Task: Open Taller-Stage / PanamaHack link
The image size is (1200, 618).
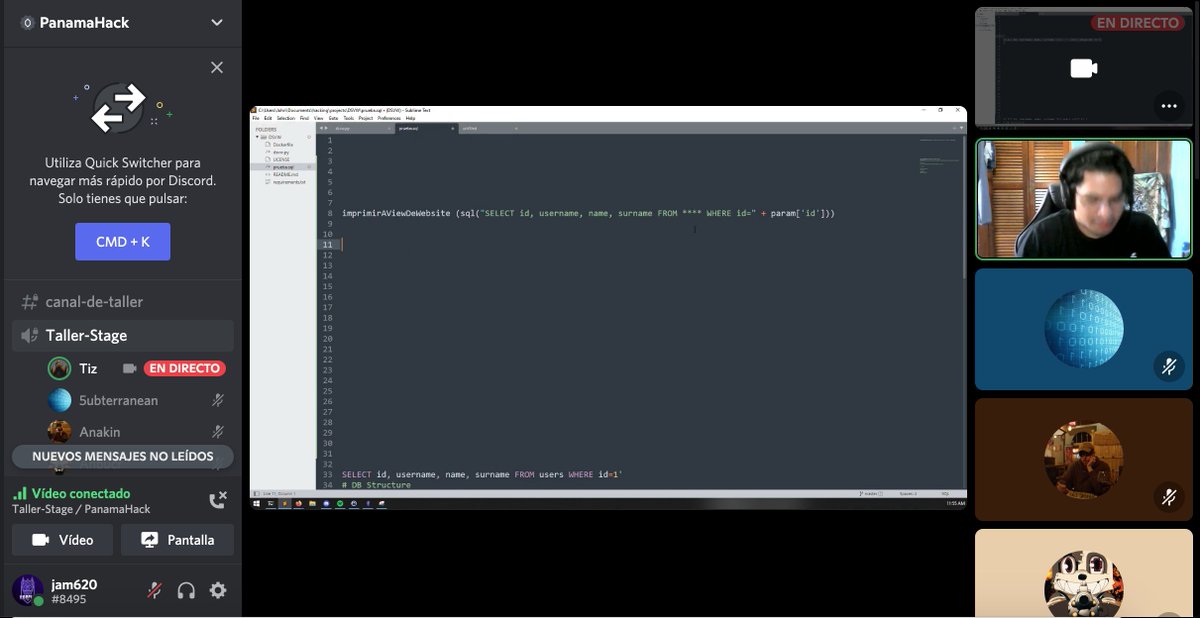Action: (81, 509)
